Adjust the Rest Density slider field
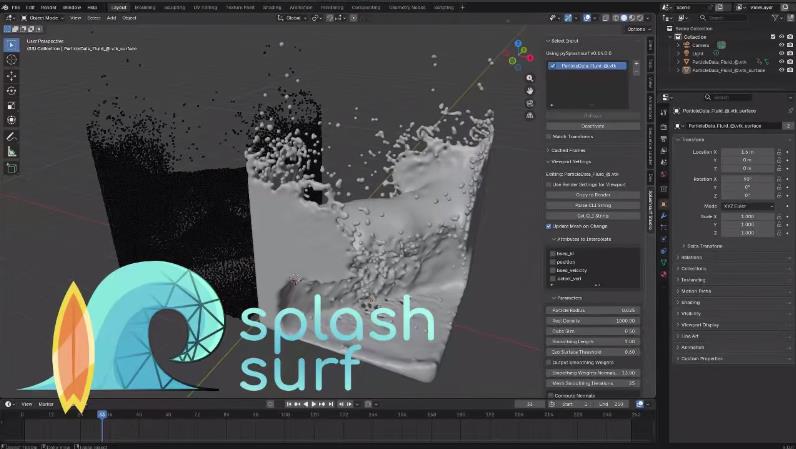The image size is (796, 449). pos(593,321)
